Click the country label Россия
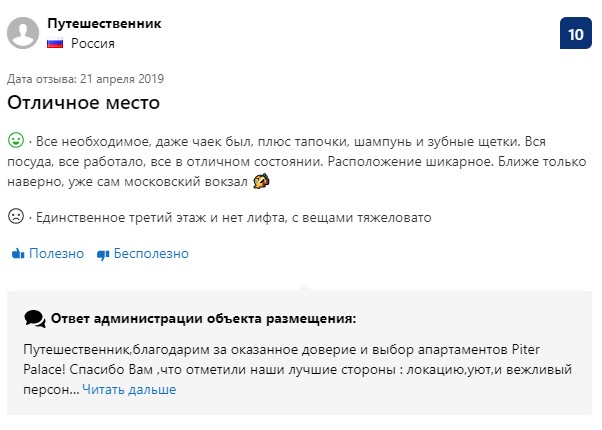602x430 pixels. [x=93, y=43]
